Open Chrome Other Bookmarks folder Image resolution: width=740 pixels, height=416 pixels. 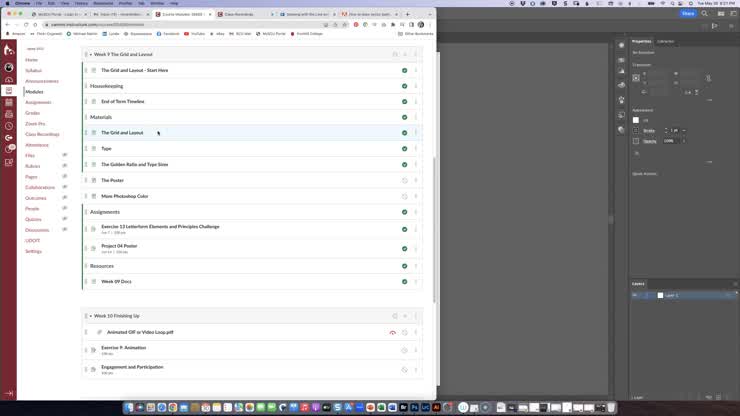[415, 34]
